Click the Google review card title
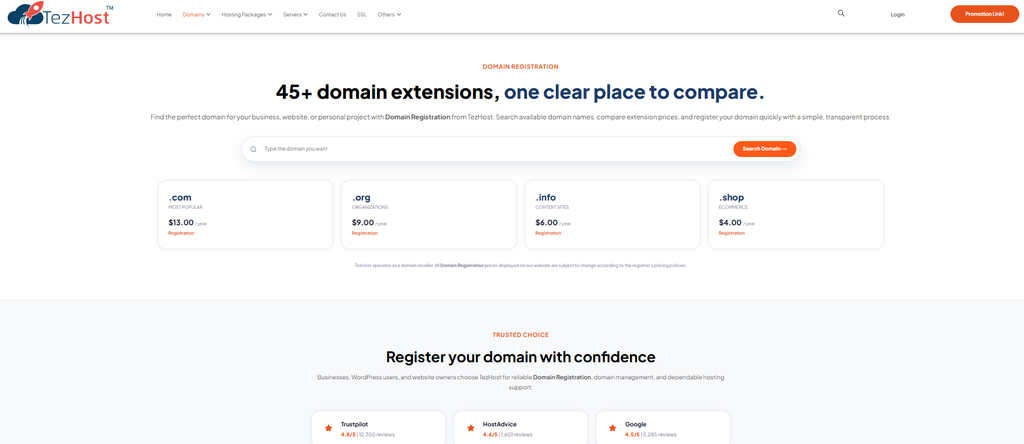 pyautogui.click(x=635, y=424)
